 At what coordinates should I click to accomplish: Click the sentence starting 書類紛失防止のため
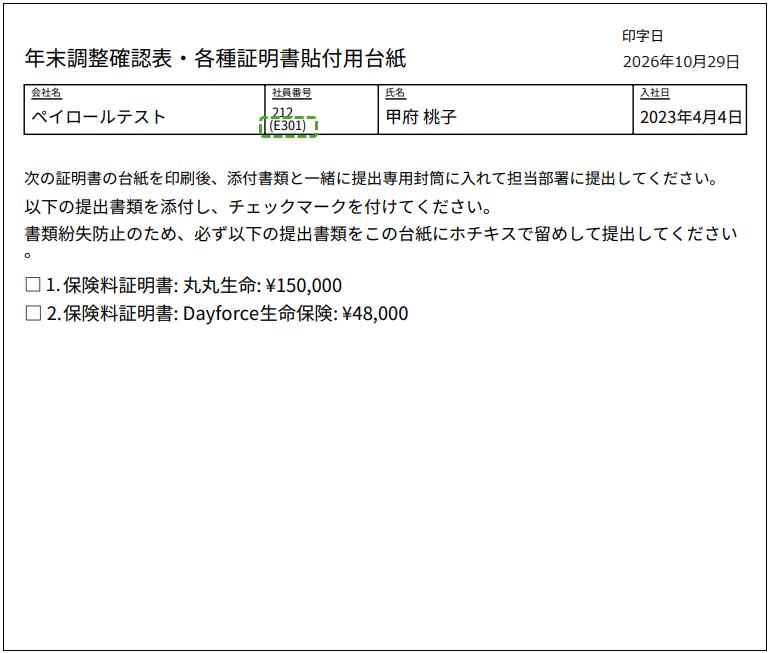(x=381, y=239)
